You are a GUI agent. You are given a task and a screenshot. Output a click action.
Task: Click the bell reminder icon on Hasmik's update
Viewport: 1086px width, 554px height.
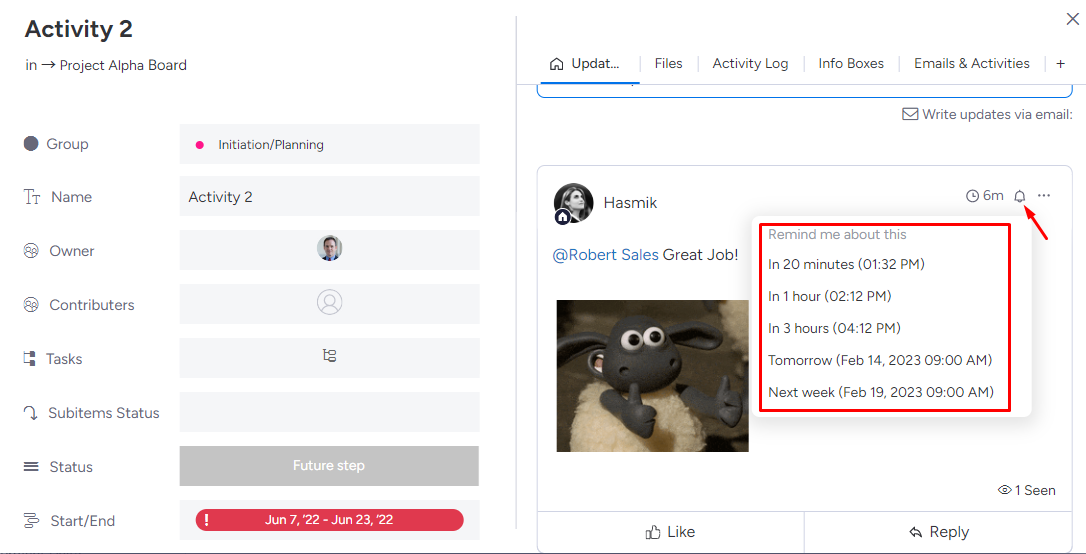[x=1020, y=196]
